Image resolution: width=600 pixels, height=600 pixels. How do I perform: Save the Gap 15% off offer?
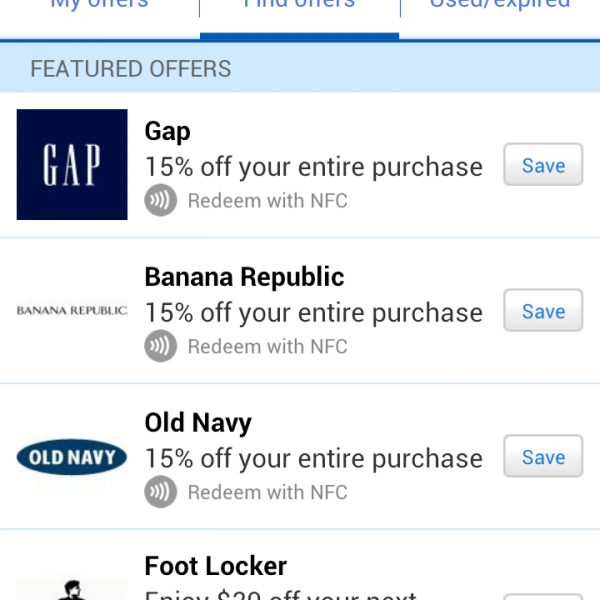542,166
